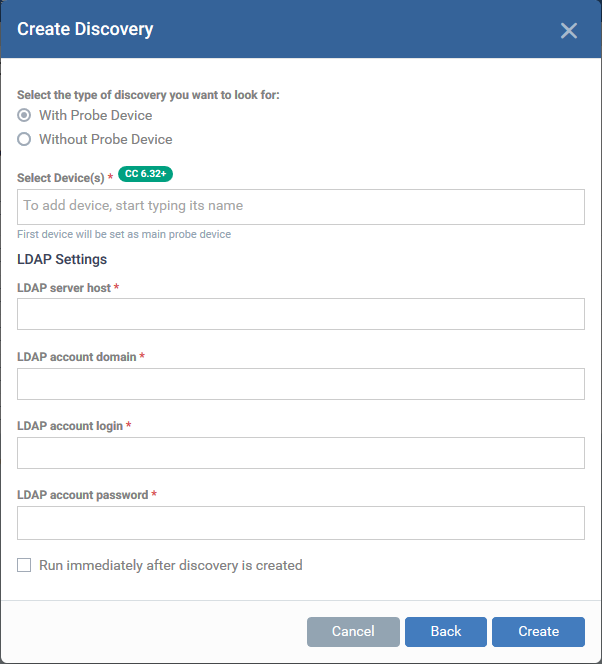Click the Create Discovery dialog title

85,29
